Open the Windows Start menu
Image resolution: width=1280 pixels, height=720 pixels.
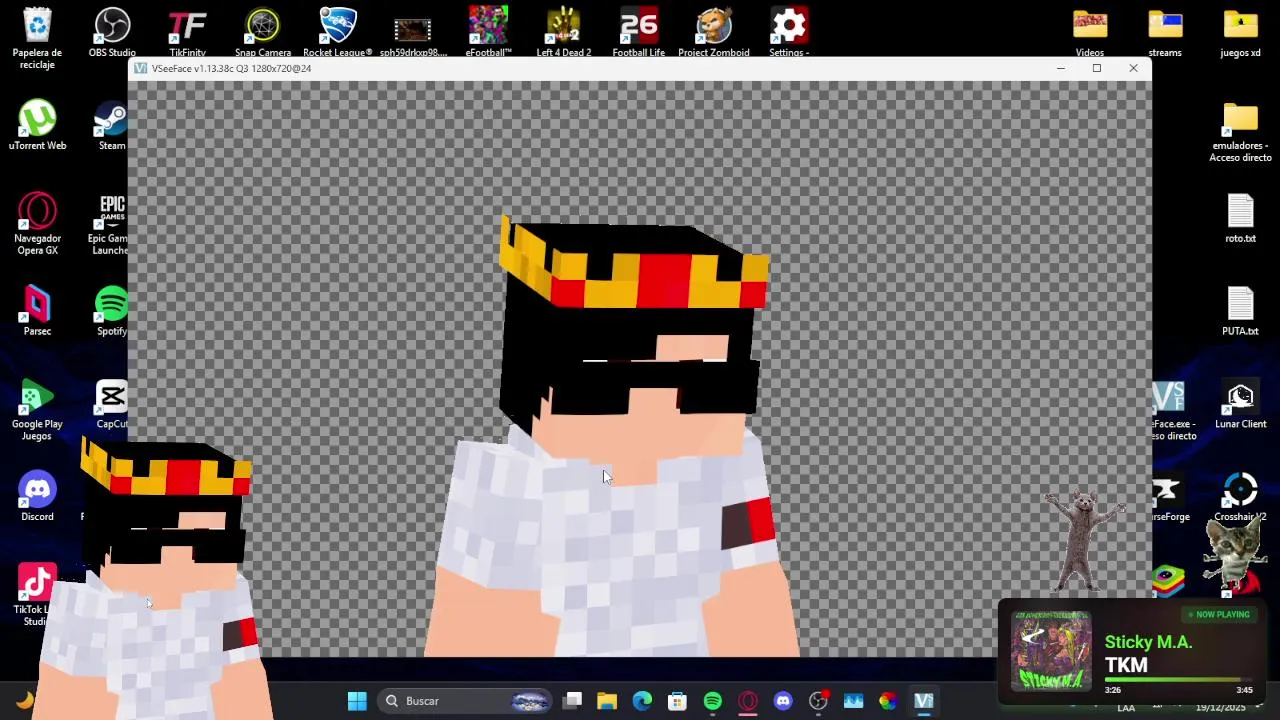(x=357, y=701)
